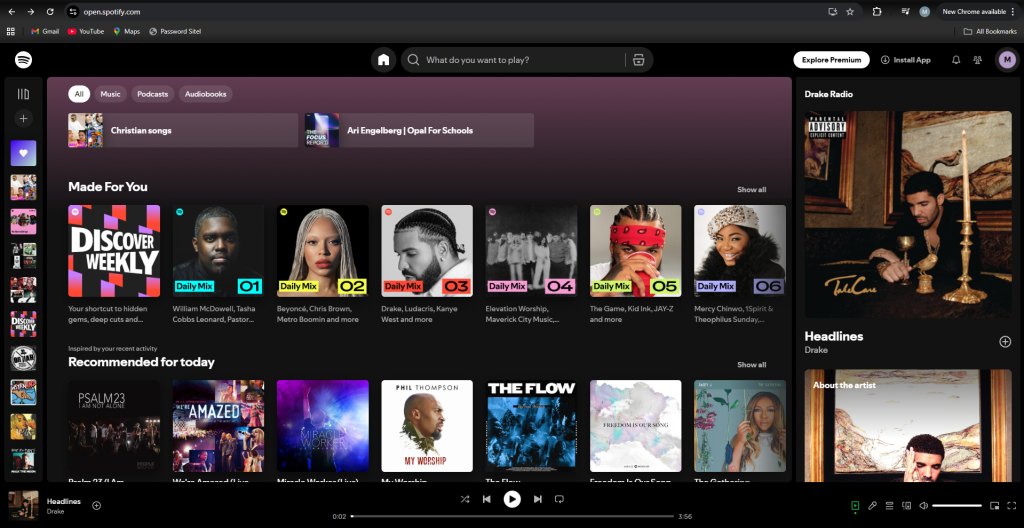Enter full screen player
The image size is (1024, 528).
click(1011, 505)
